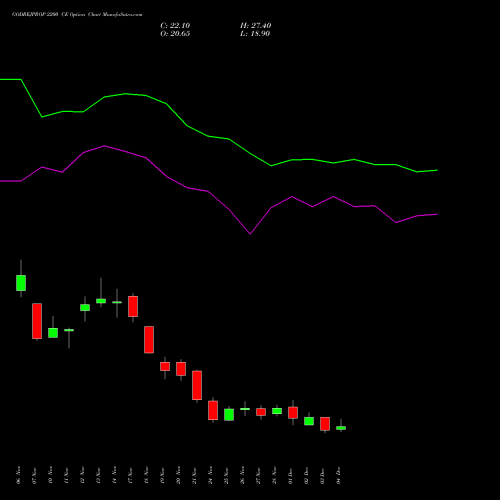Screen dimensions: 500x500
Task: Click the 20 Nov date label
Action: (x=178, y=475)
